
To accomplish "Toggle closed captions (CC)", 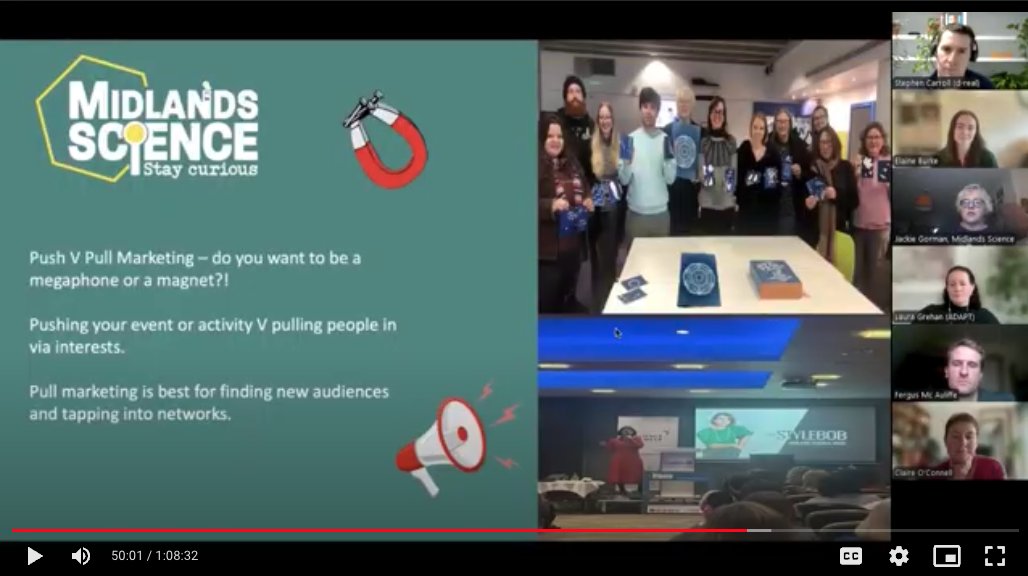I will (850, 556).
